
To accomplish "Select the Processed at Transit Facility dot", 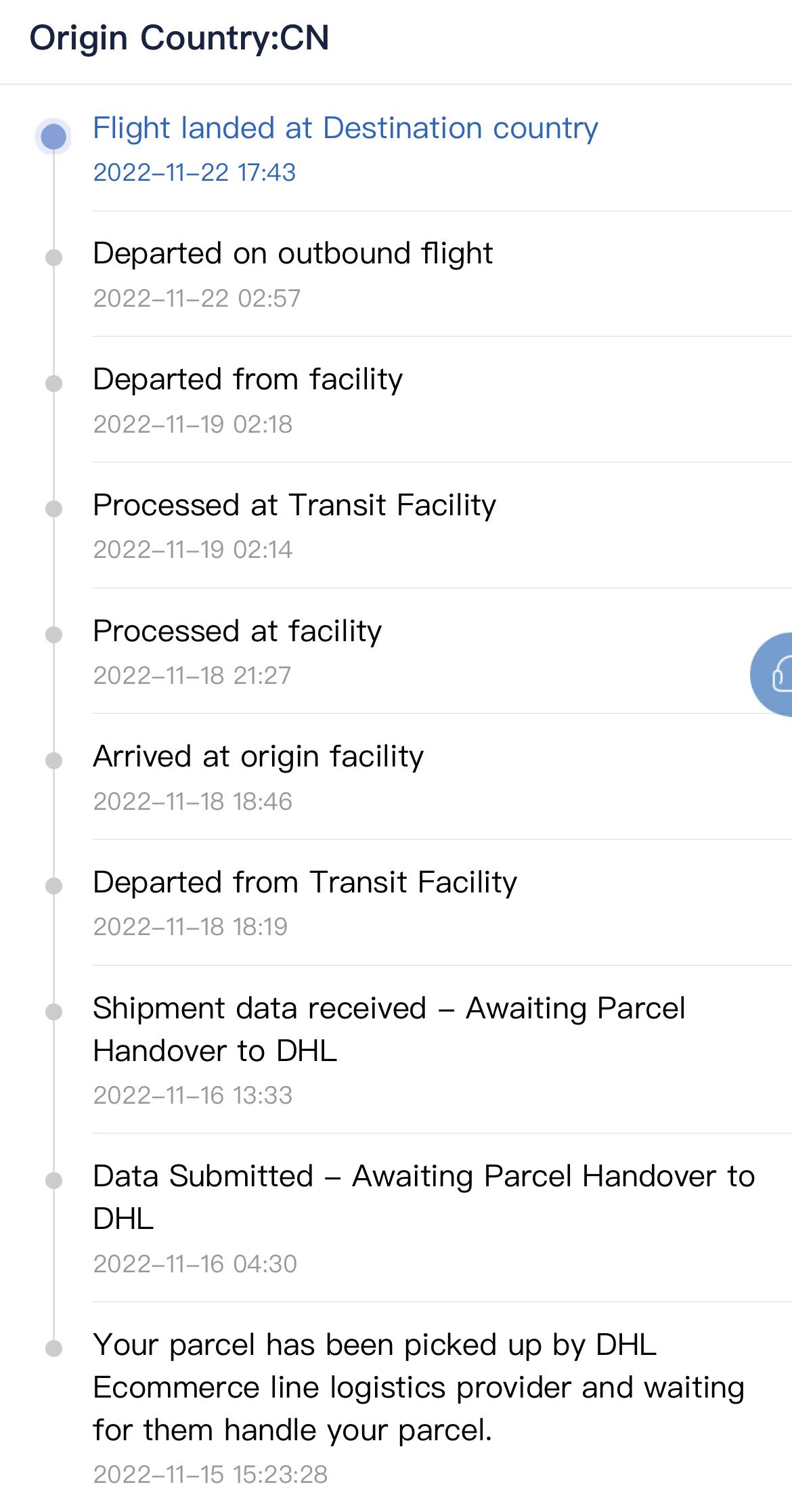I will (53, 509).
